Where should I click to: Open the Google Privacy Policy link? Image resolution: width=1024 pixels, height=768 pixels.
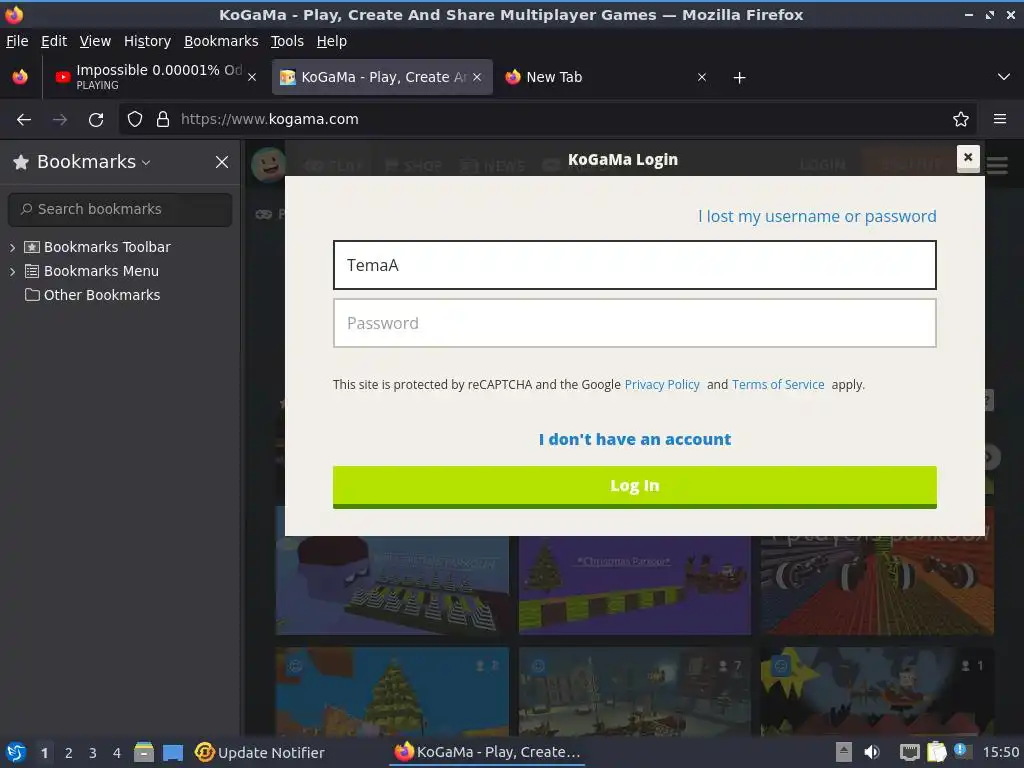[662, 385]
